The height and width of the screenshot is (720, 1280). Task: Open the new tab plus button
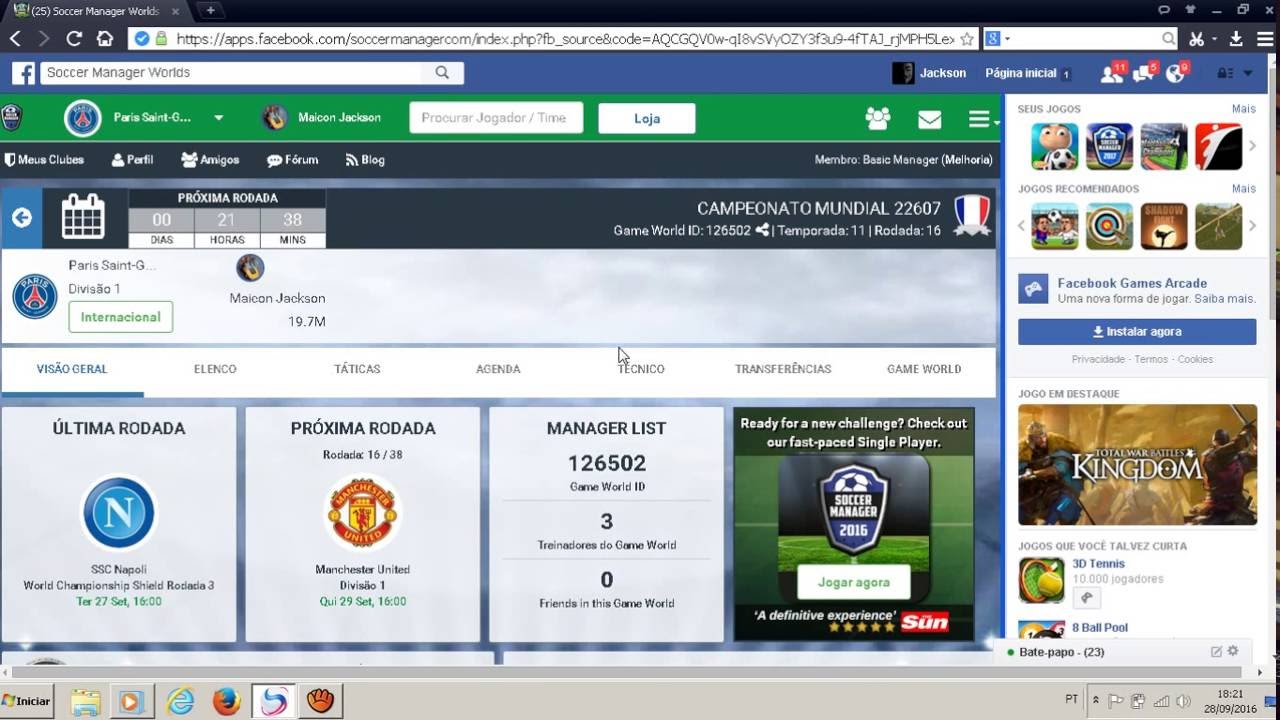[211, 10]
